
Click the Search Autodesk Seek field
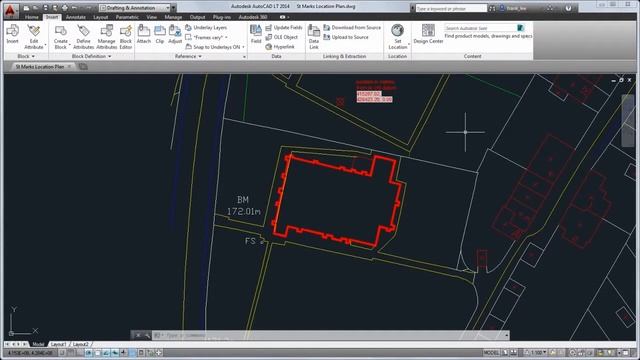(480, 28)
